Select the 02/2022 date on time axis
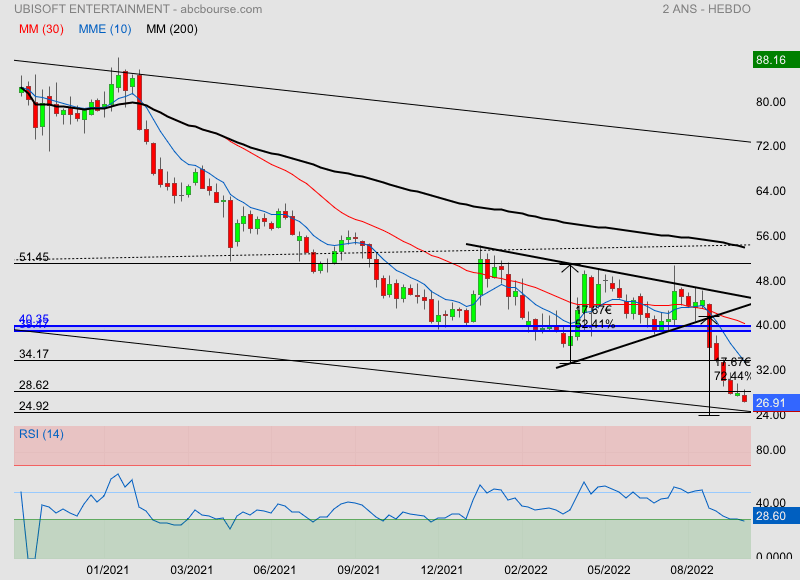Screen dimensions: 800x580 click(x=525, y=570)
